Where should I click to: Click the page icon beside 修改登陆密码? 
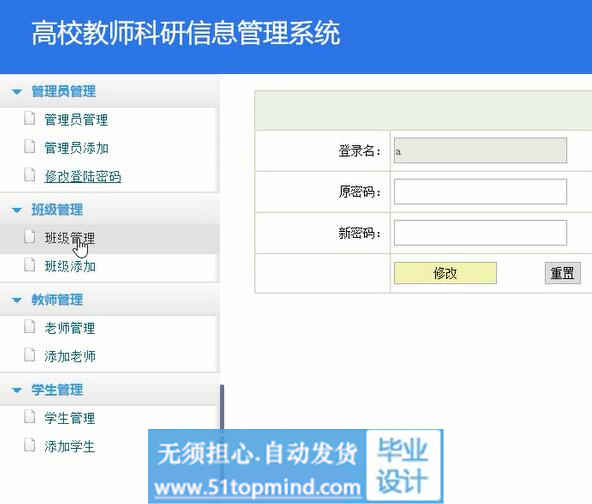pos(29,175)
